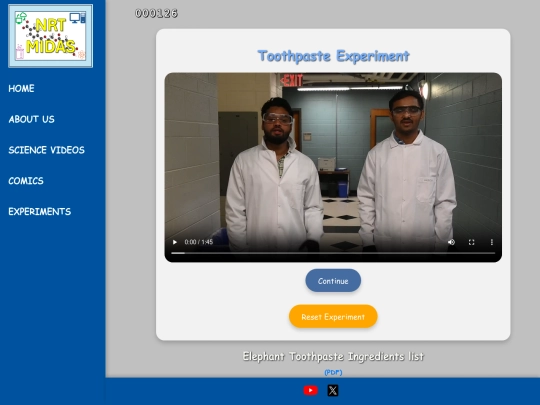Open the ingredients list PDF link

coord(333,372)
